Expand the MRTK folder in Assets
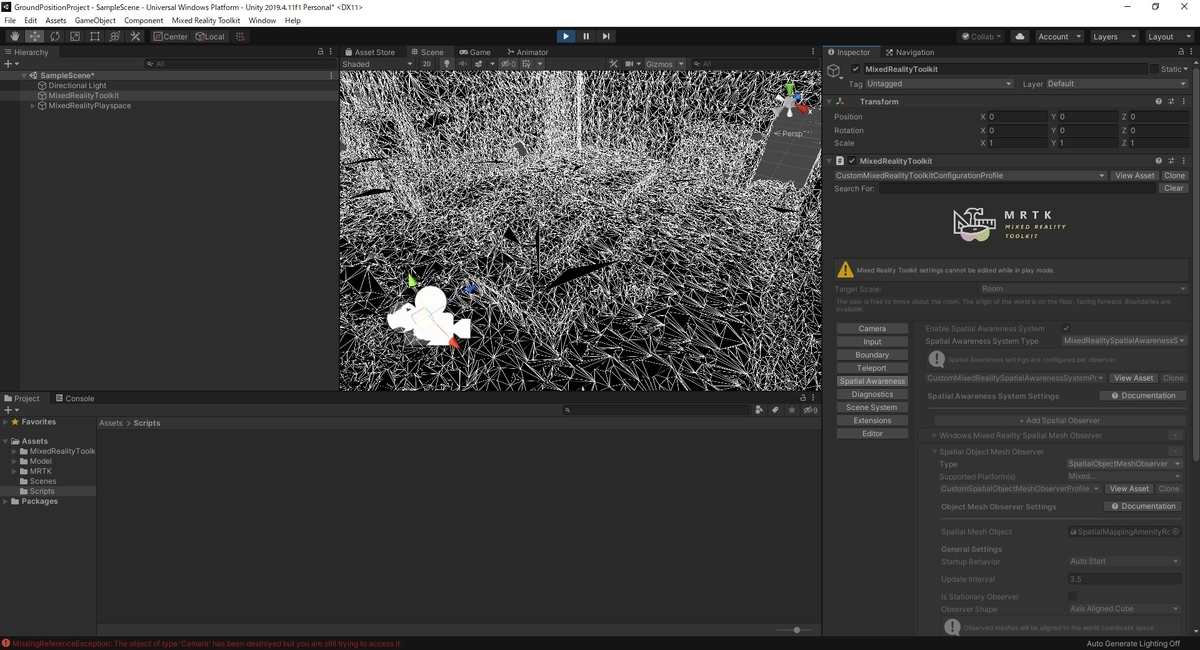This screenshot has height=650, width=1200. (x=14, y=471)
